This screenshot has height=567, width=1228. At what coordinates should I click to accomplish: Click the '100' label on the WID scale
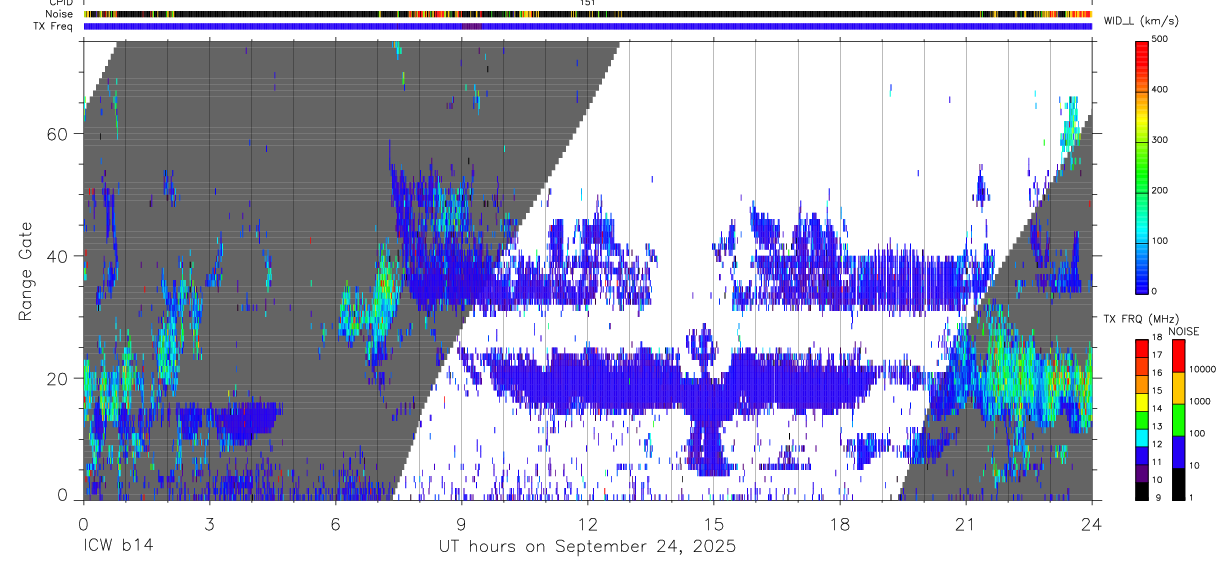(1160, 241)
